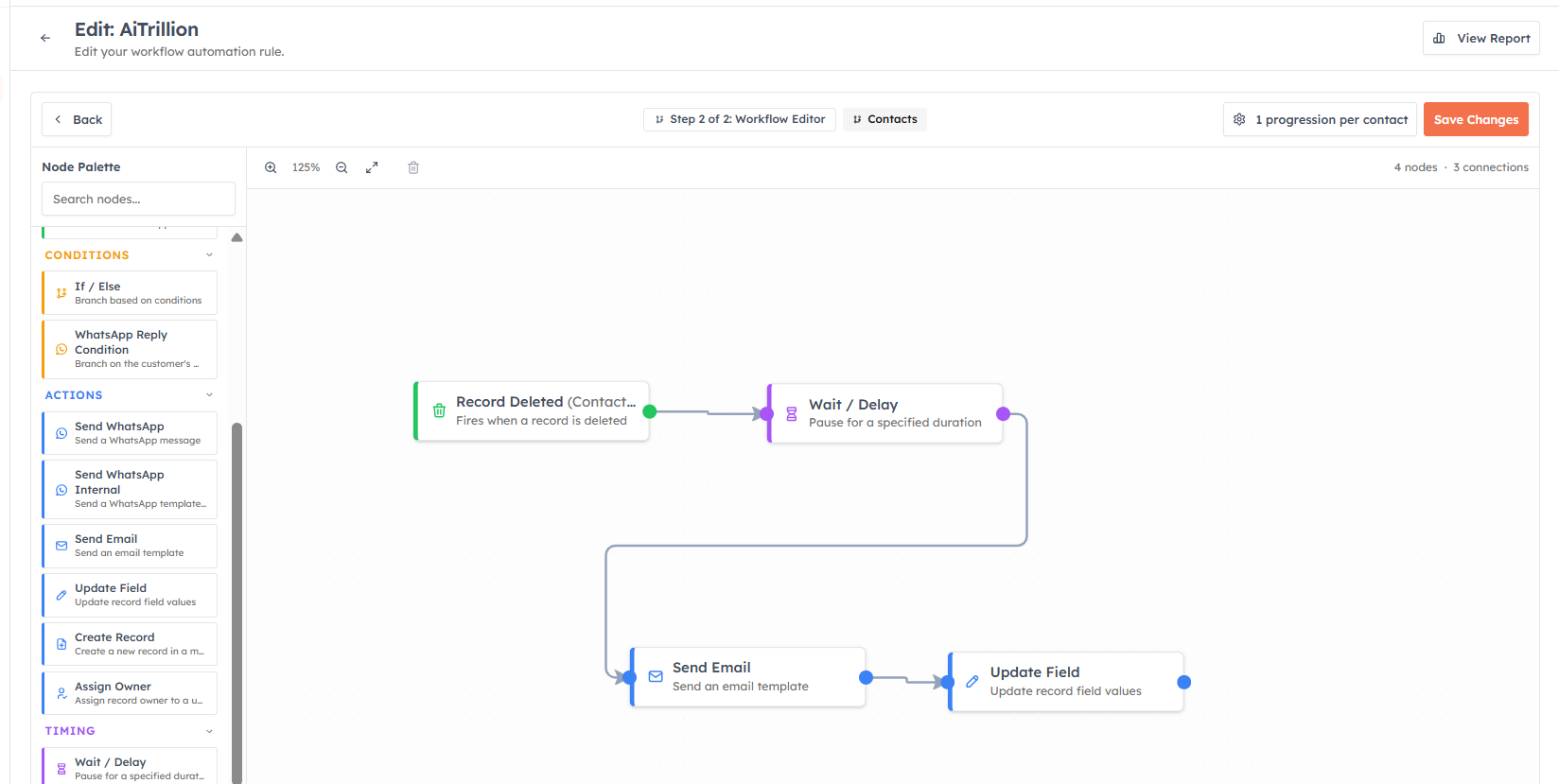The width and height of the screenshot is (1559, 784).
Task: Open the progression per contact settings
Action: coord(1320,119)
